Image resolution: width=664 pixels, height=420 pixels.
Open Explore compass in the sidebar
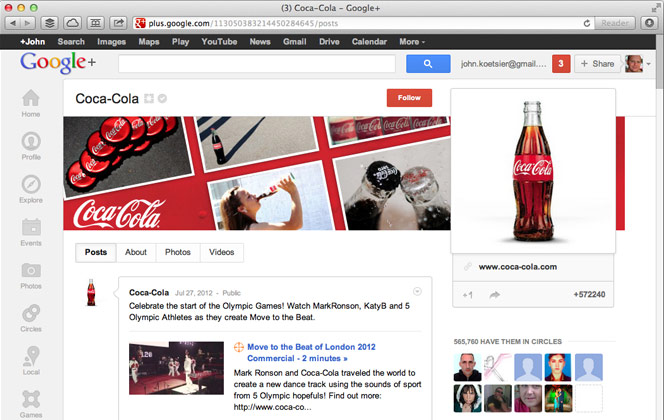pos(31,189)
